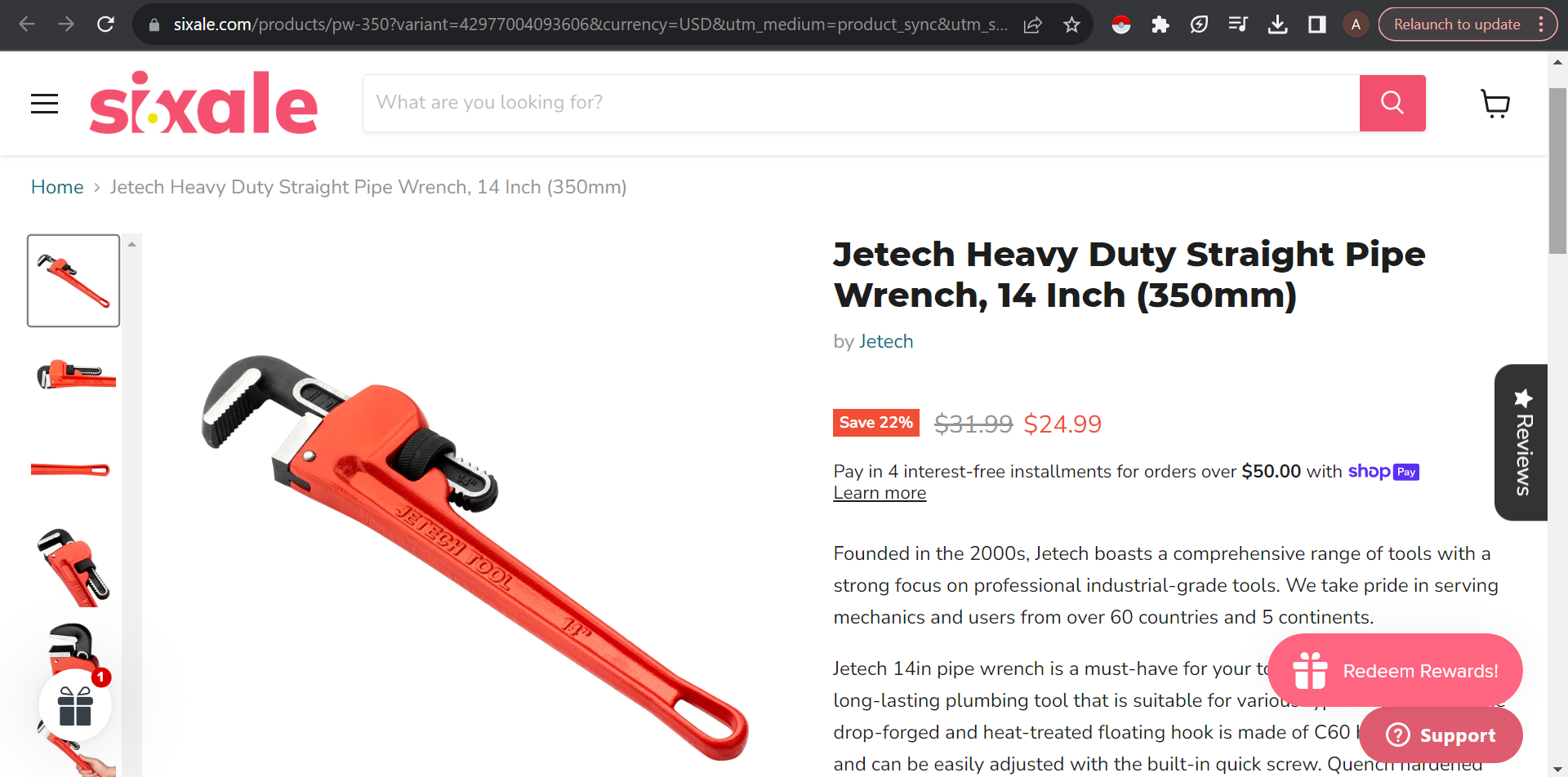This screenshot has height=777, width=1568.
Task: Reload the page
Action: click(105, 24)
